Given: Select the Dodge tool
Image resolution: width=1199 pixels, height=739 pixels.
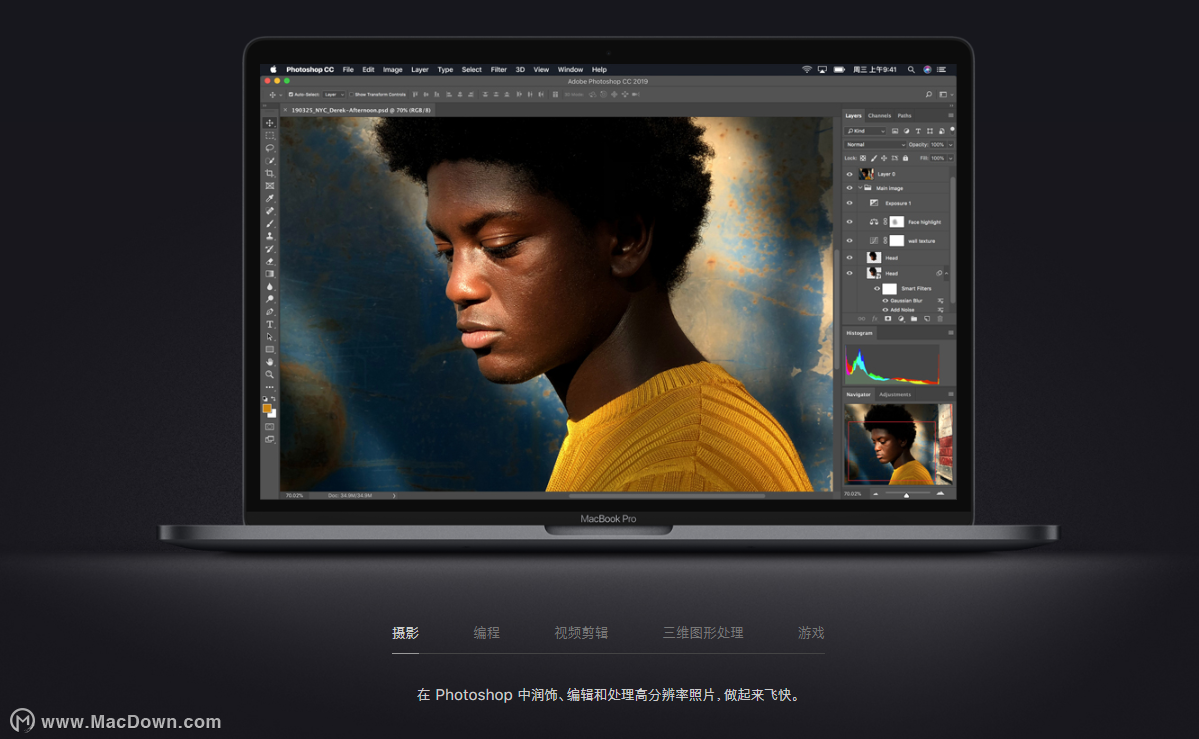Looking at the screenshot, I should 269,299.
